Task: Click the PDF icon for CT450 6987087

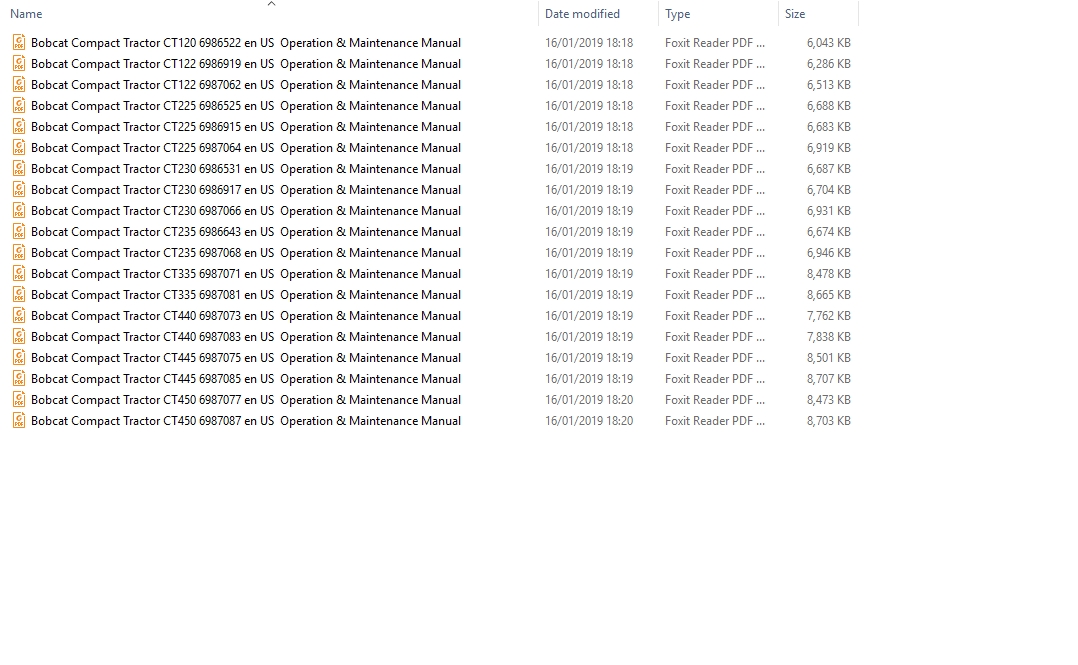Action: tap(19, 420)
